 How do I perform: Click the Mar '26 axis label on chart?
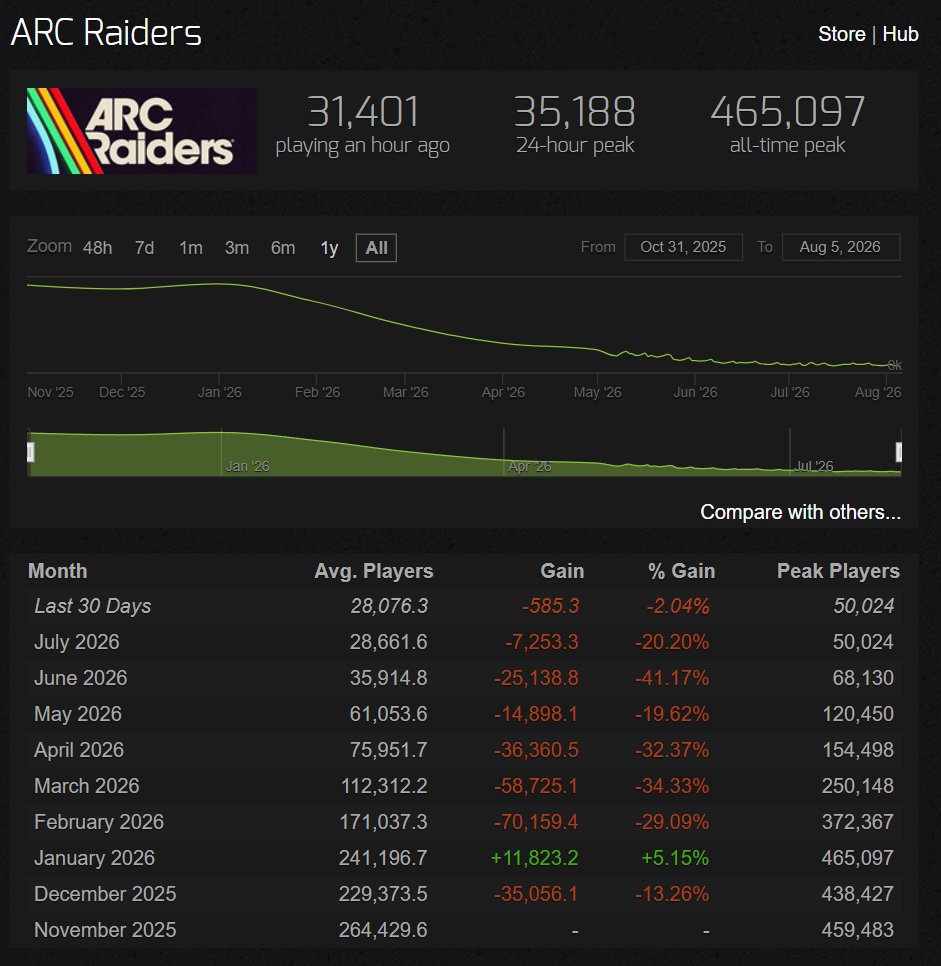point(405,392)
